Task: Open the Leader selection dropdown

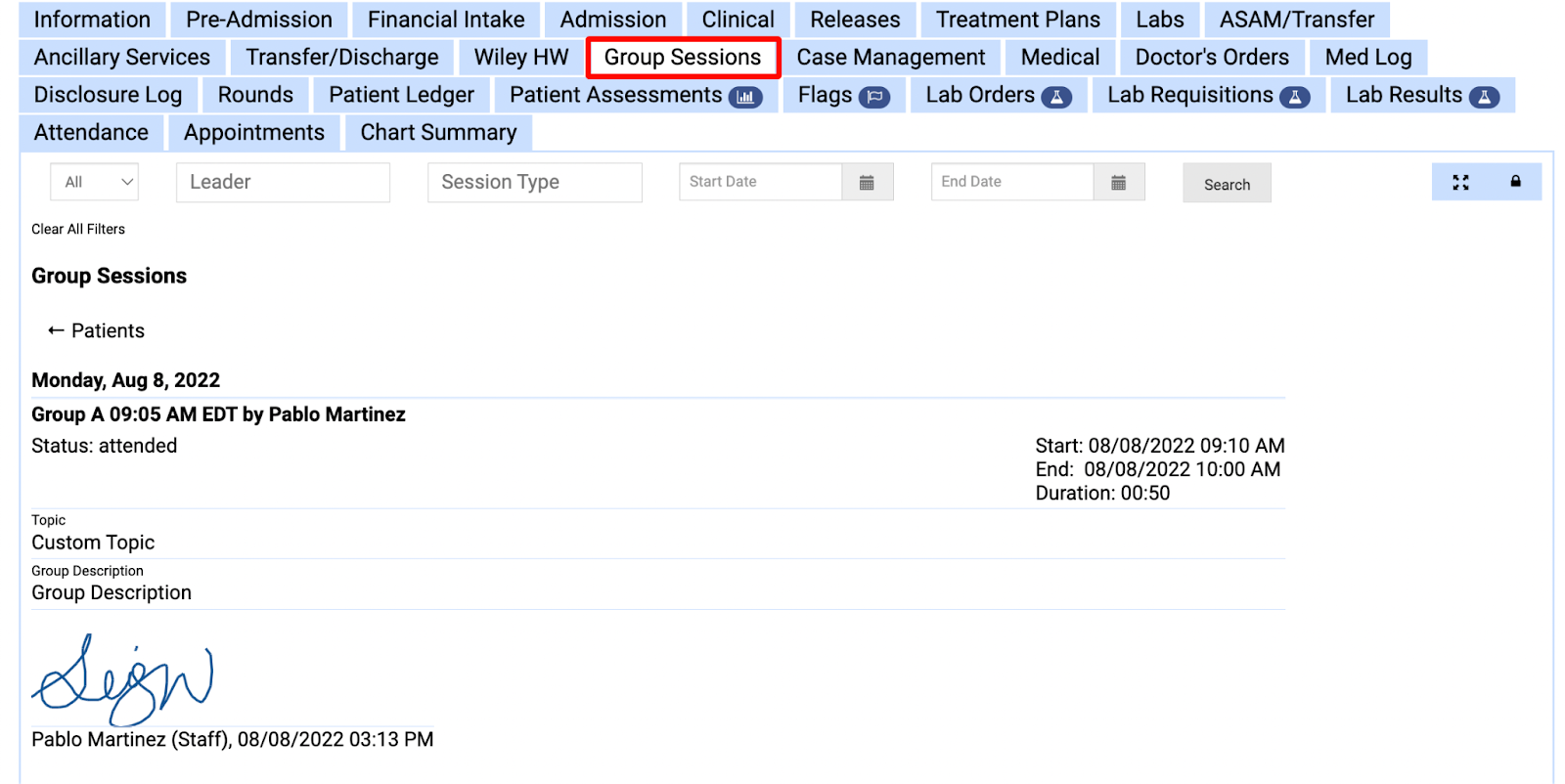Action: [283, 182]
